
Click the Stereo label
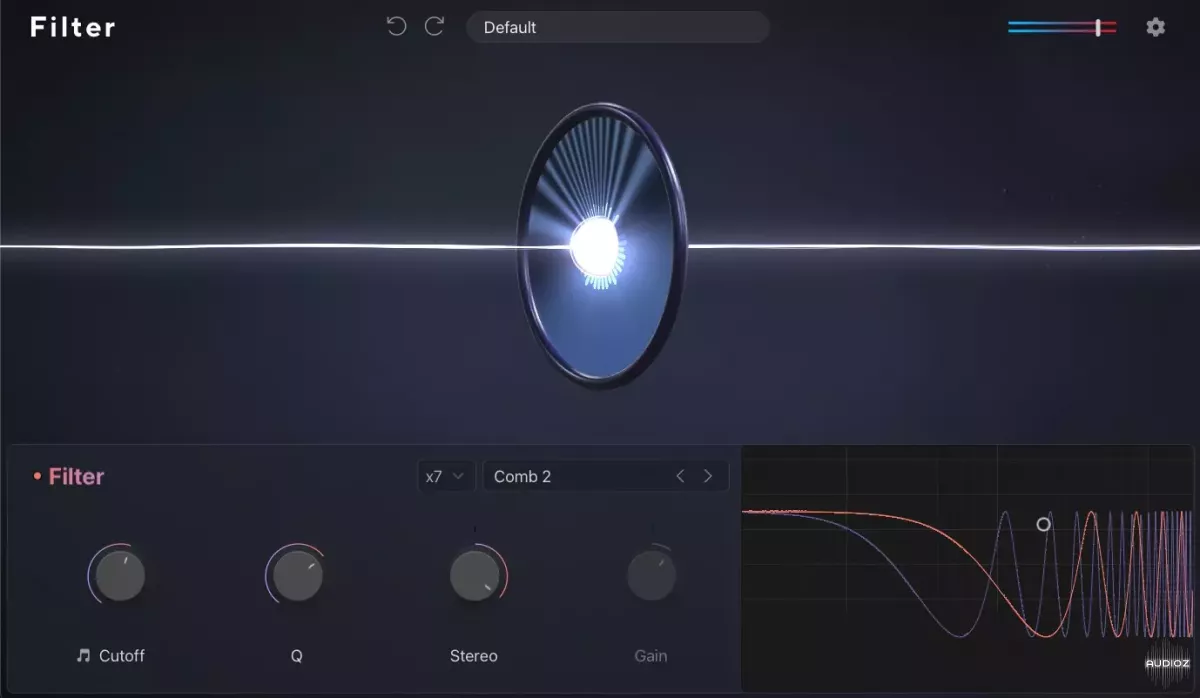(x=474, y=656)
